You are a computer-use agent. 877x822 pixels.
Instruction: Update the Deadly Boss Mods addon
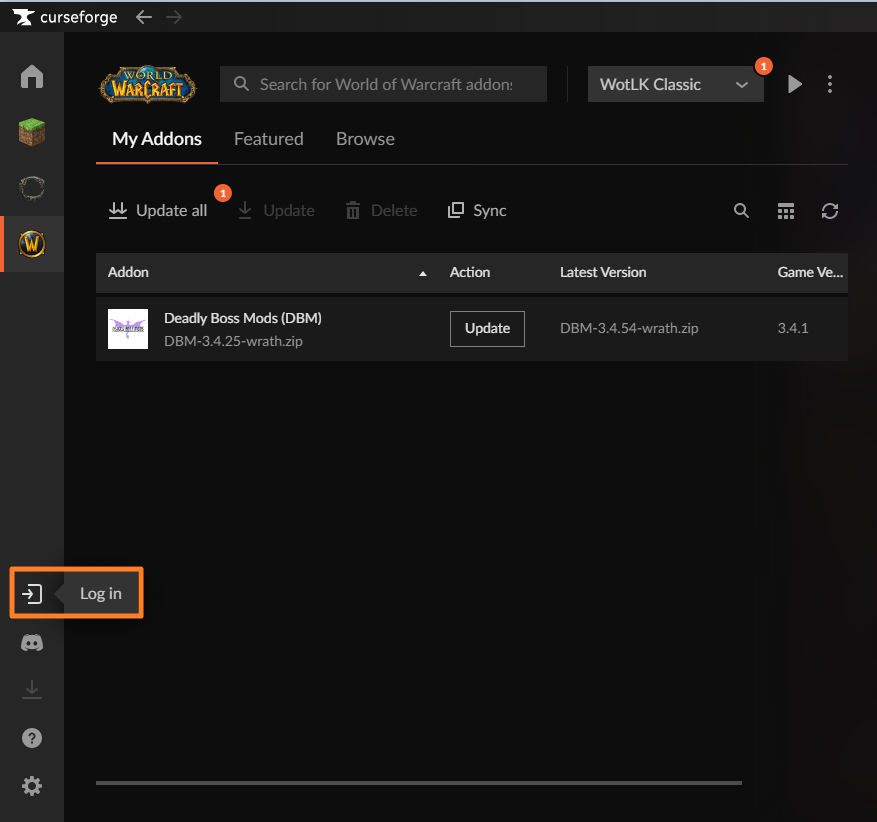coord(487,329)
